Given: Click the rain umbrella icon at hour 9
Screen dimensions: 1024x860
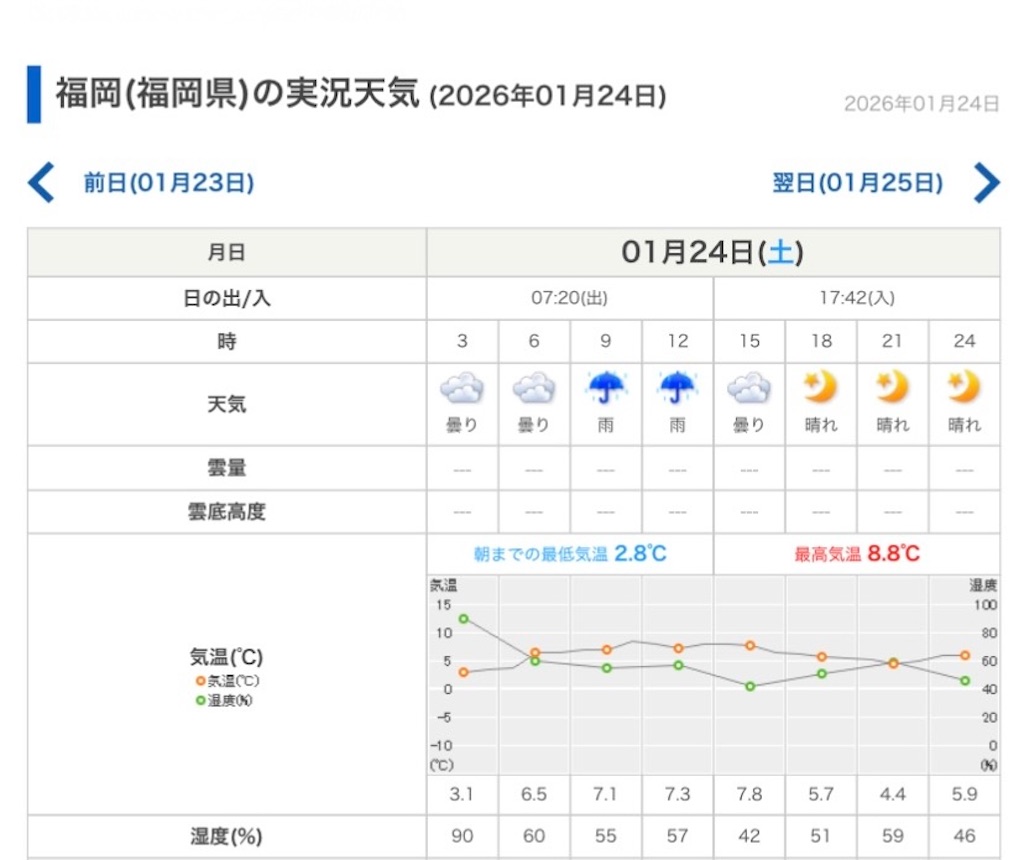Looking at the screenshot, I should click(606, 387).
